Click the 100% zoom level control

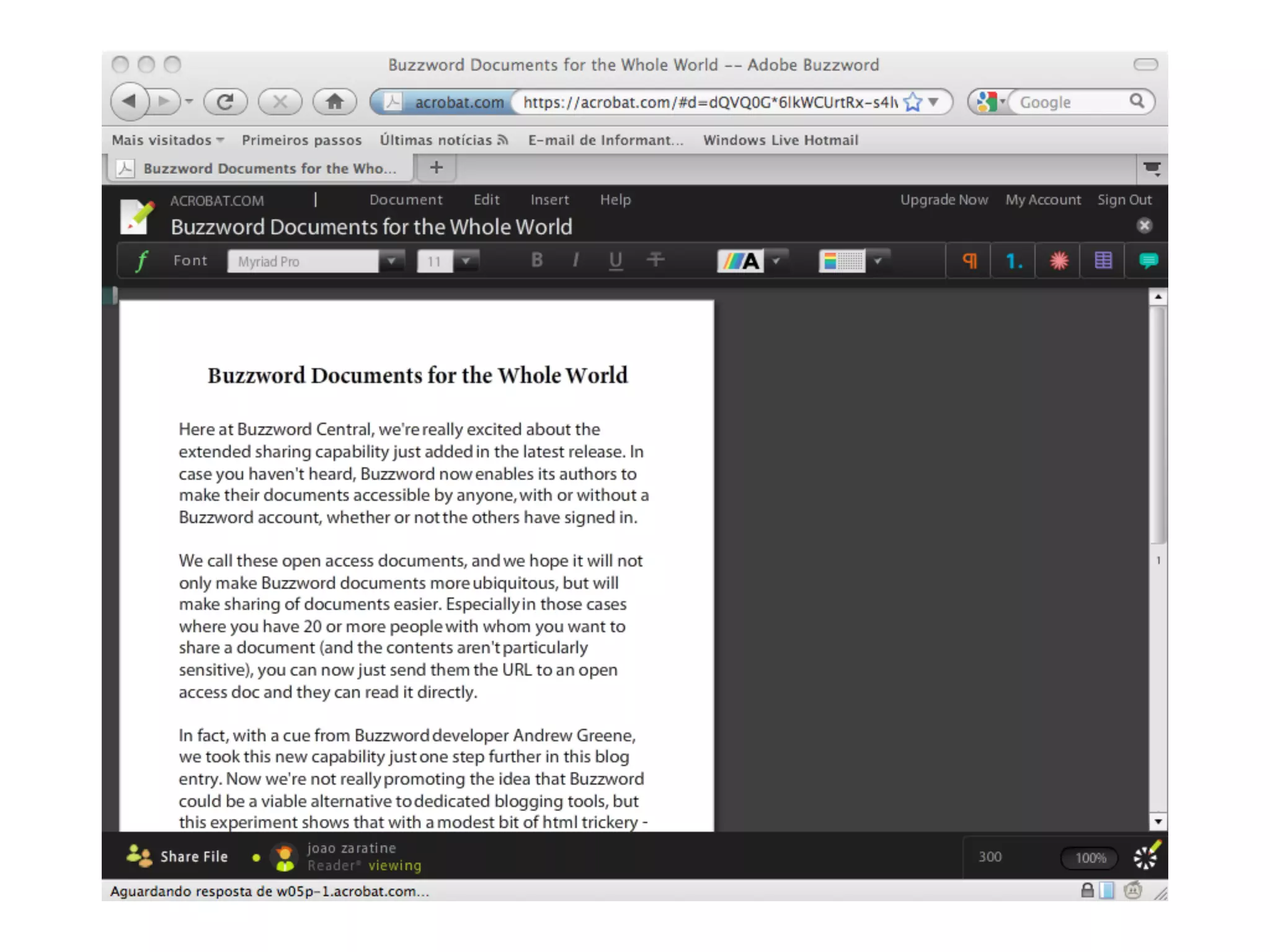[x=1090, y=858]
